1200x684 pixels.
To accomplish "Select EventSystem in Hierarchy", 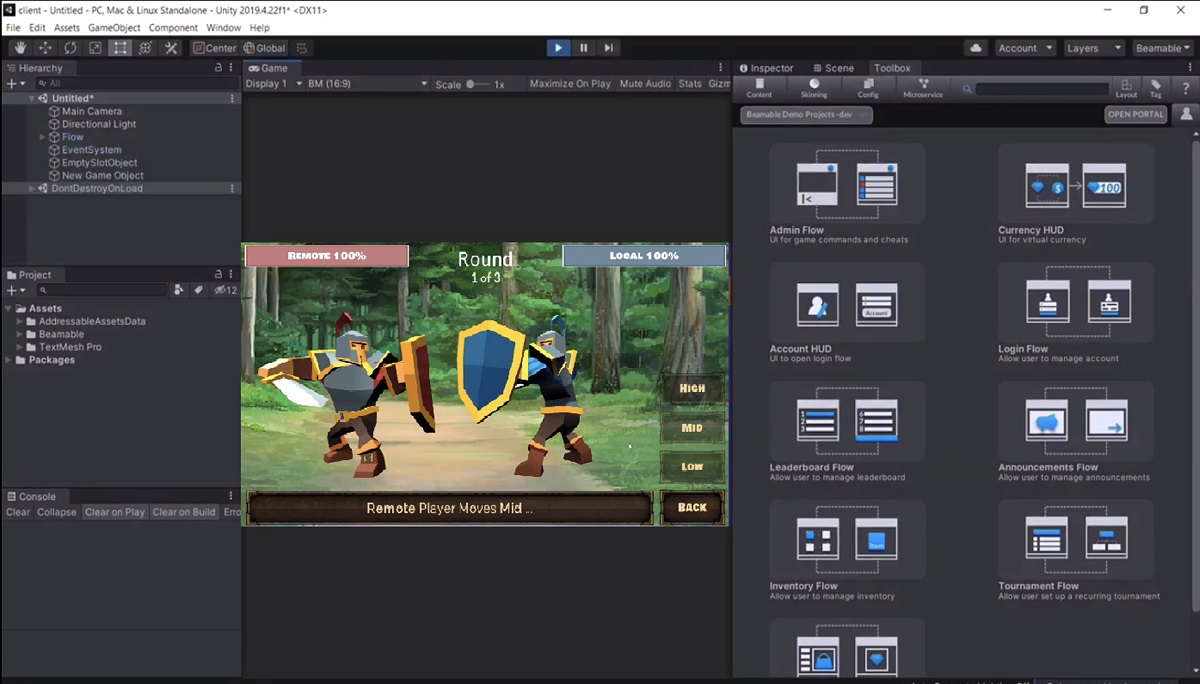I will tap(92, 150).
